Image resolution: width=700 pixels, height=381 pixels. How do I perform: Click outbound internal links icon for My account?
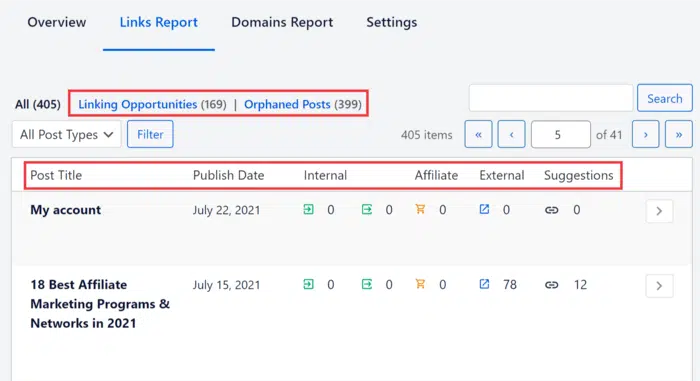(367, 209)
